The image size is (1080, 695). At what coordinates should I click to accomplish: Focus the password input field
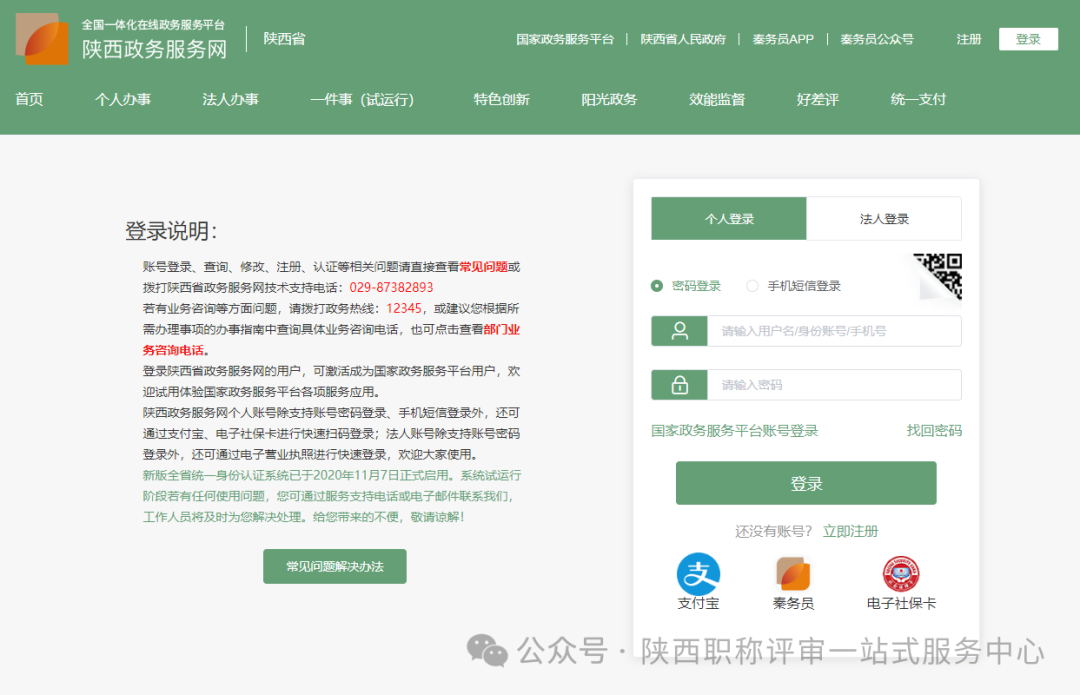834,385
